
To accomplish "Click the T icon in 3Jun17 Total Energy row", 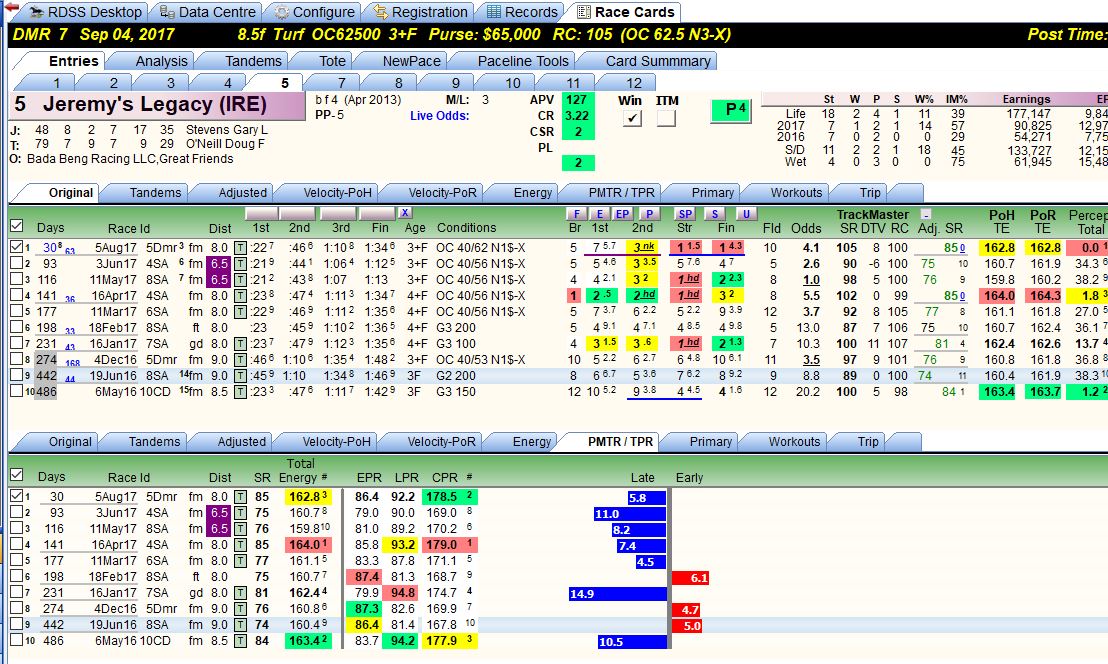I will 240,513.
